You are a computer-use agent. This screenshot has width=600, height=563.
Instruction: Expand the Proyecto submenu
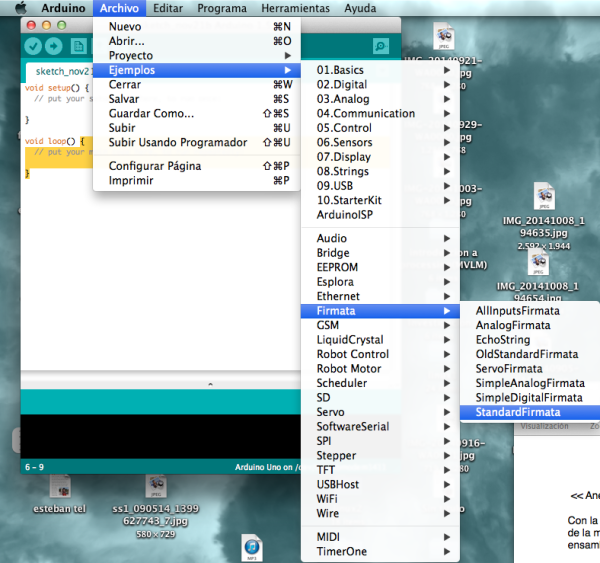pos(197,55)
